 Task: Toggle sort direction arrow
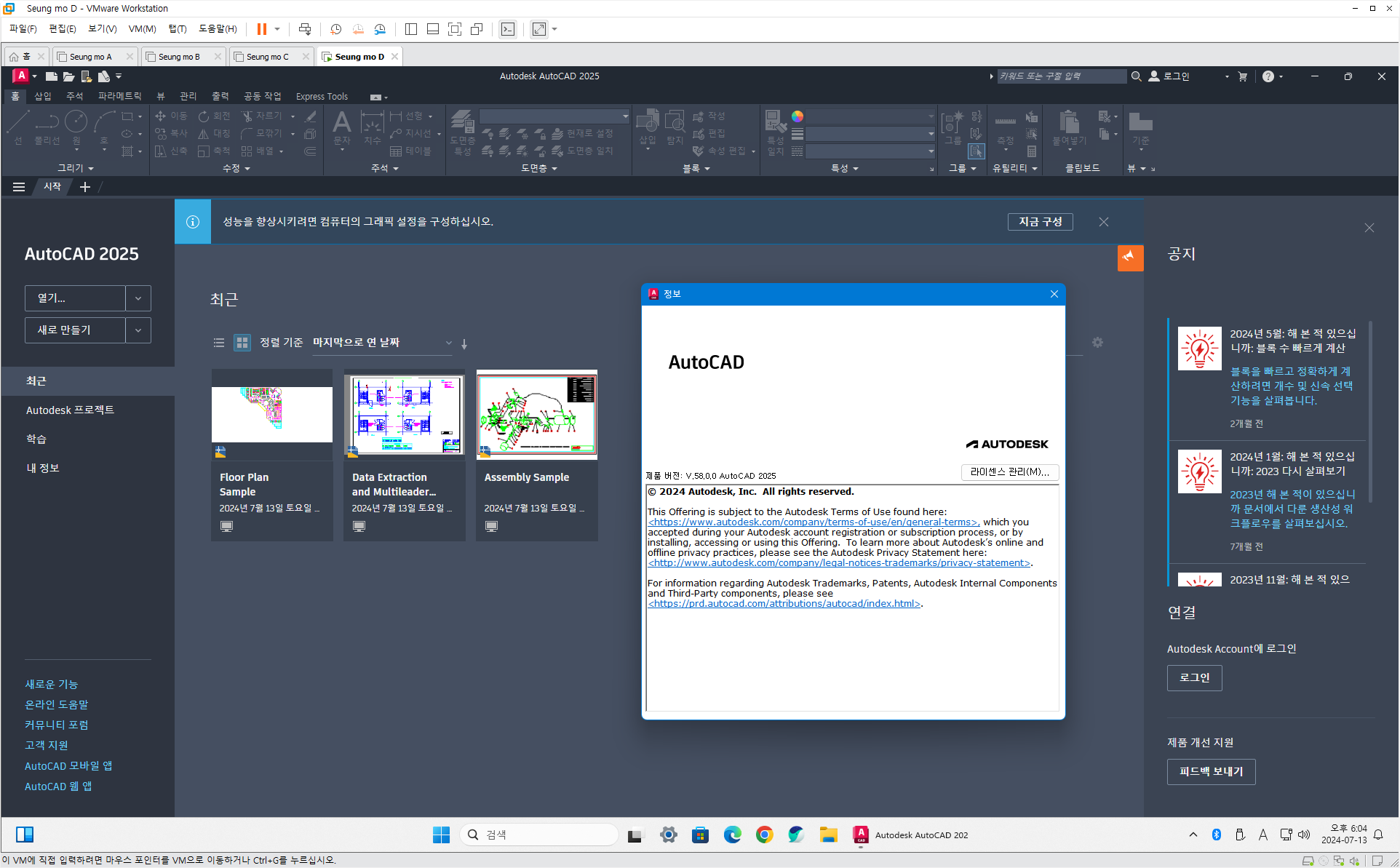[464, 344]
